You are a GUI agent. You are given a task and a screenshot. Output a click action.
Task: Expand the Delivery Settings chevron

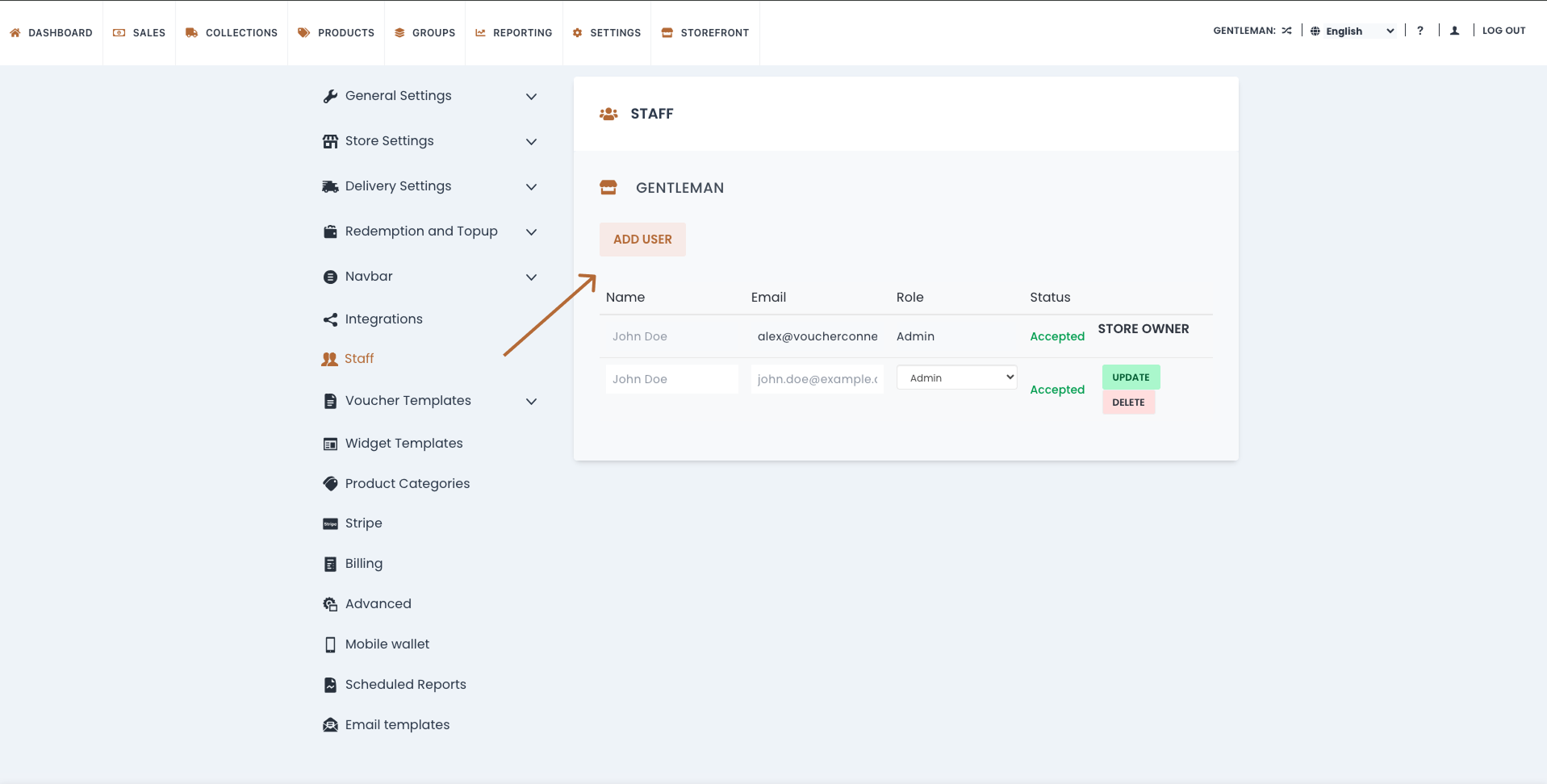531,186
